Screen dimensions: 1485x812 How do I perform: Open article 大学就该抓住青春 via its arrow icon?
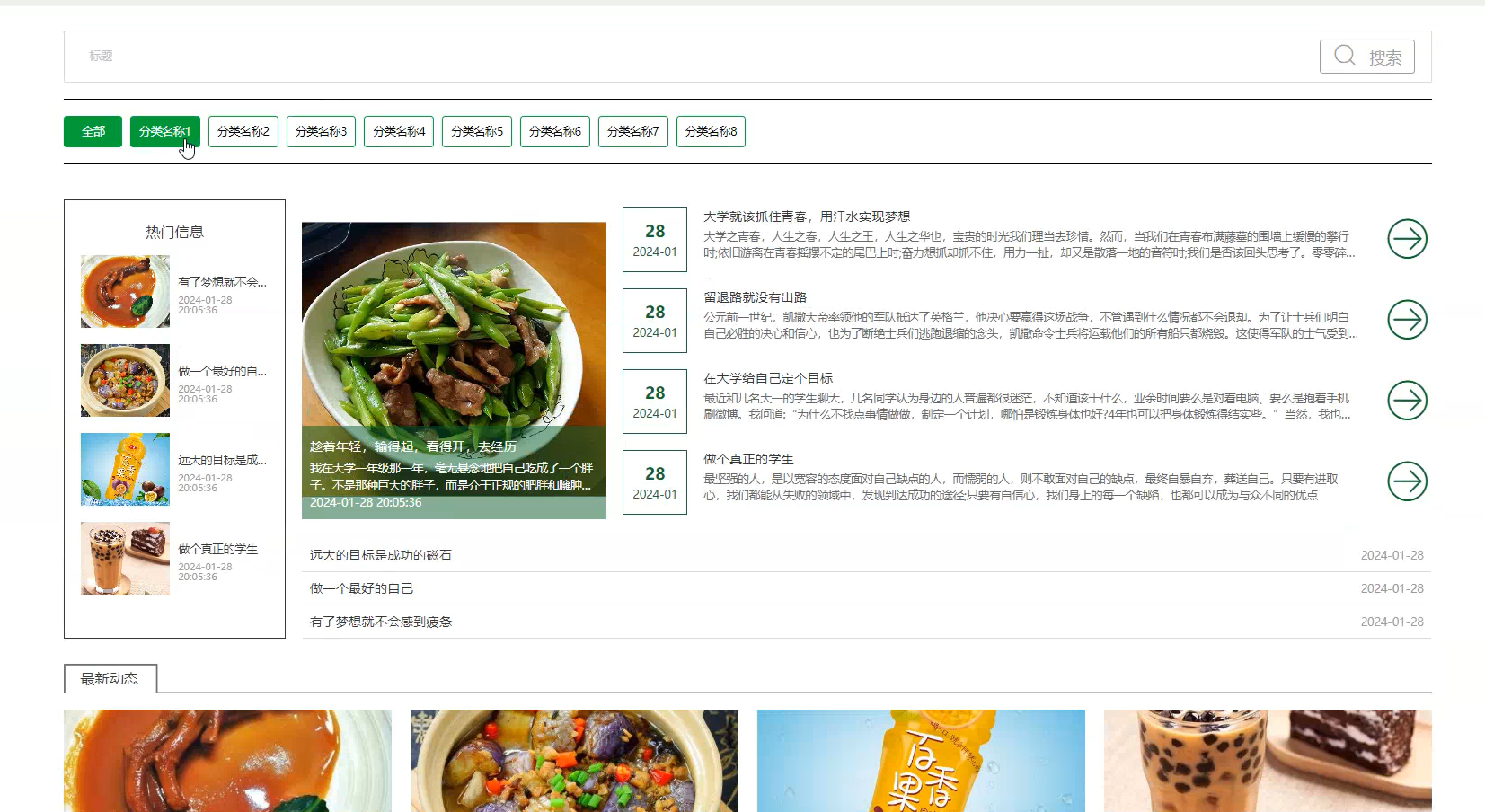pos(1407,239)
